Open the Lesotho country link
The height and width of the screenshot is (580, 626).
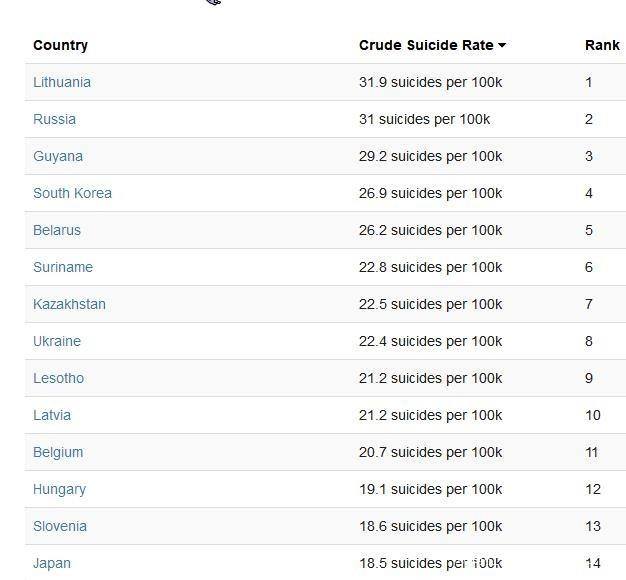click(x=58, y=378)
